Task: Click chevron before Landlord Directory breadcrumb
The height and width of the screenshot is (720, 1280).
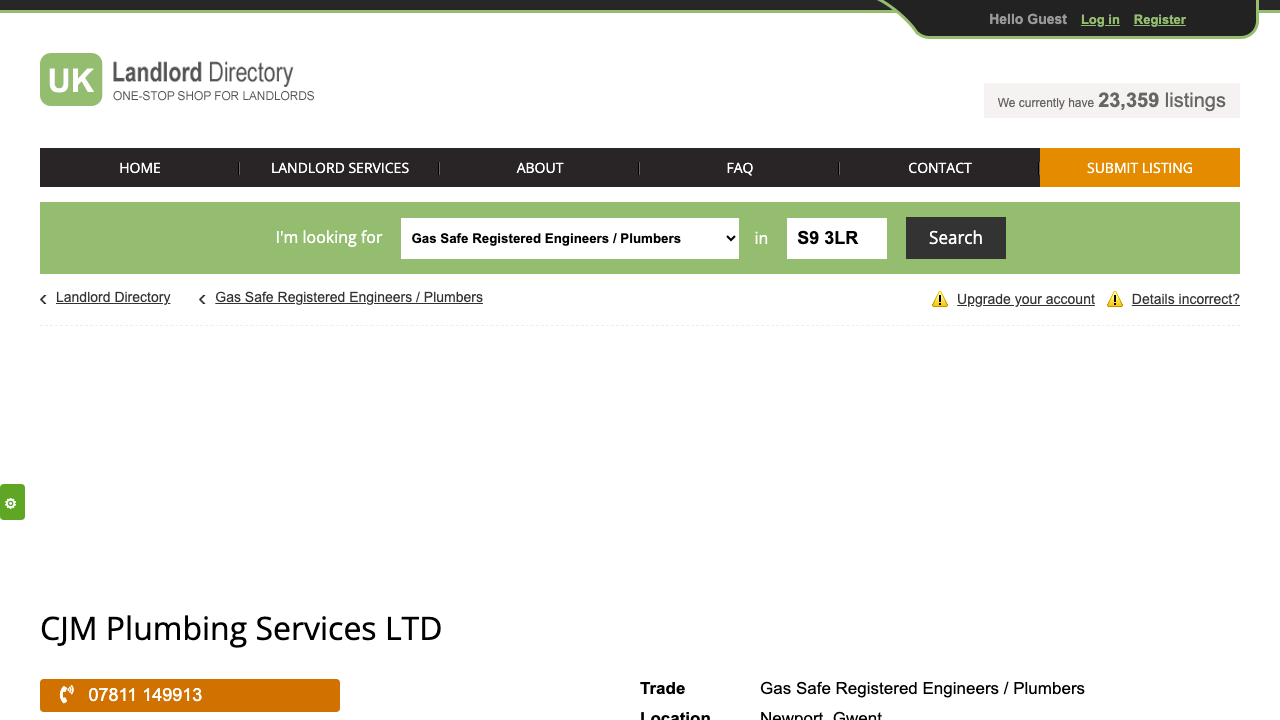Action: [42, 298]
